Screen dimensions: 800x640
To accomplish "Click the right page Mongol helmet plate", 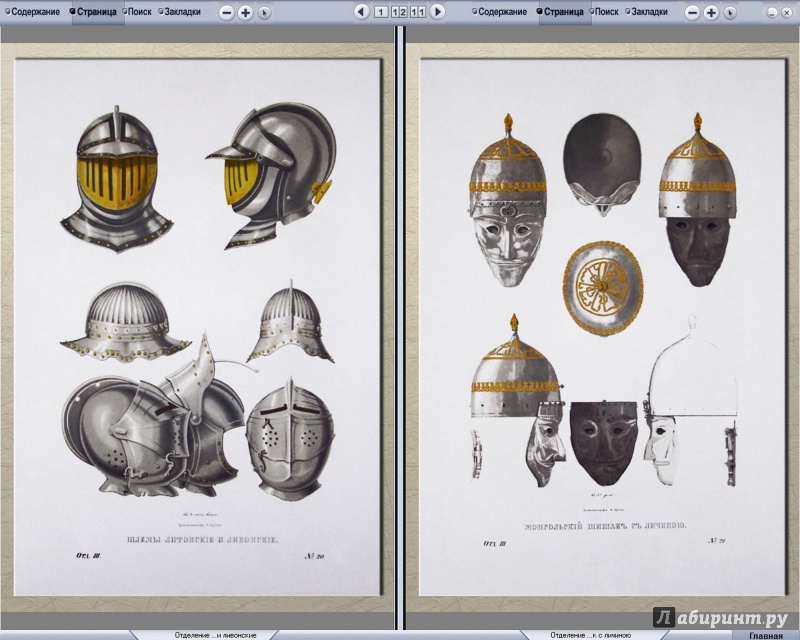I will tap(602, 327).
